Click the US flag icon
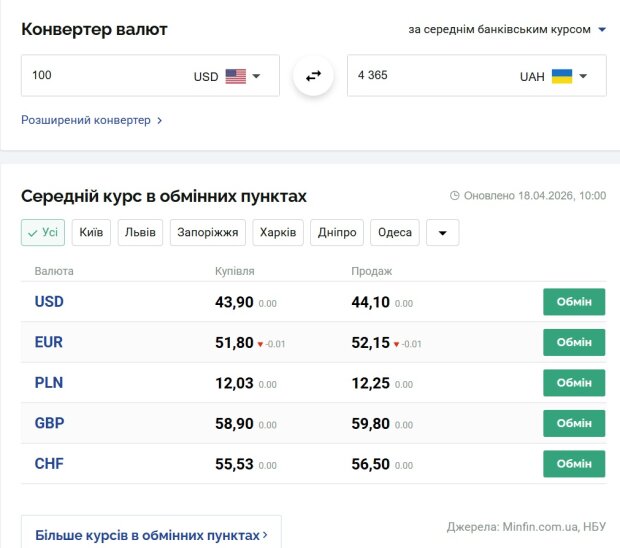Screen dimensions: 620x548 coord(235,76)
